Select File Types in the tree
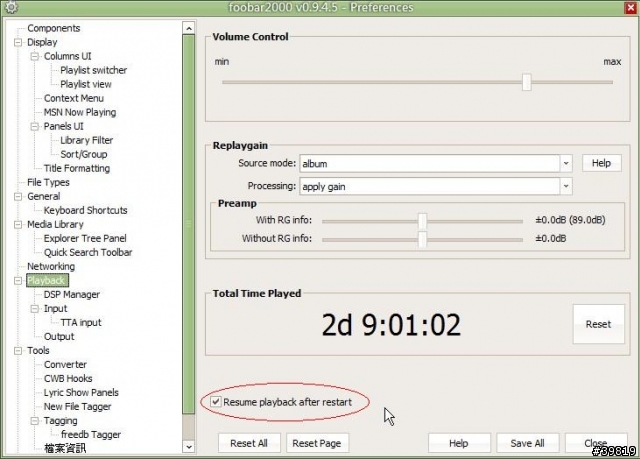 pos(48,182)
